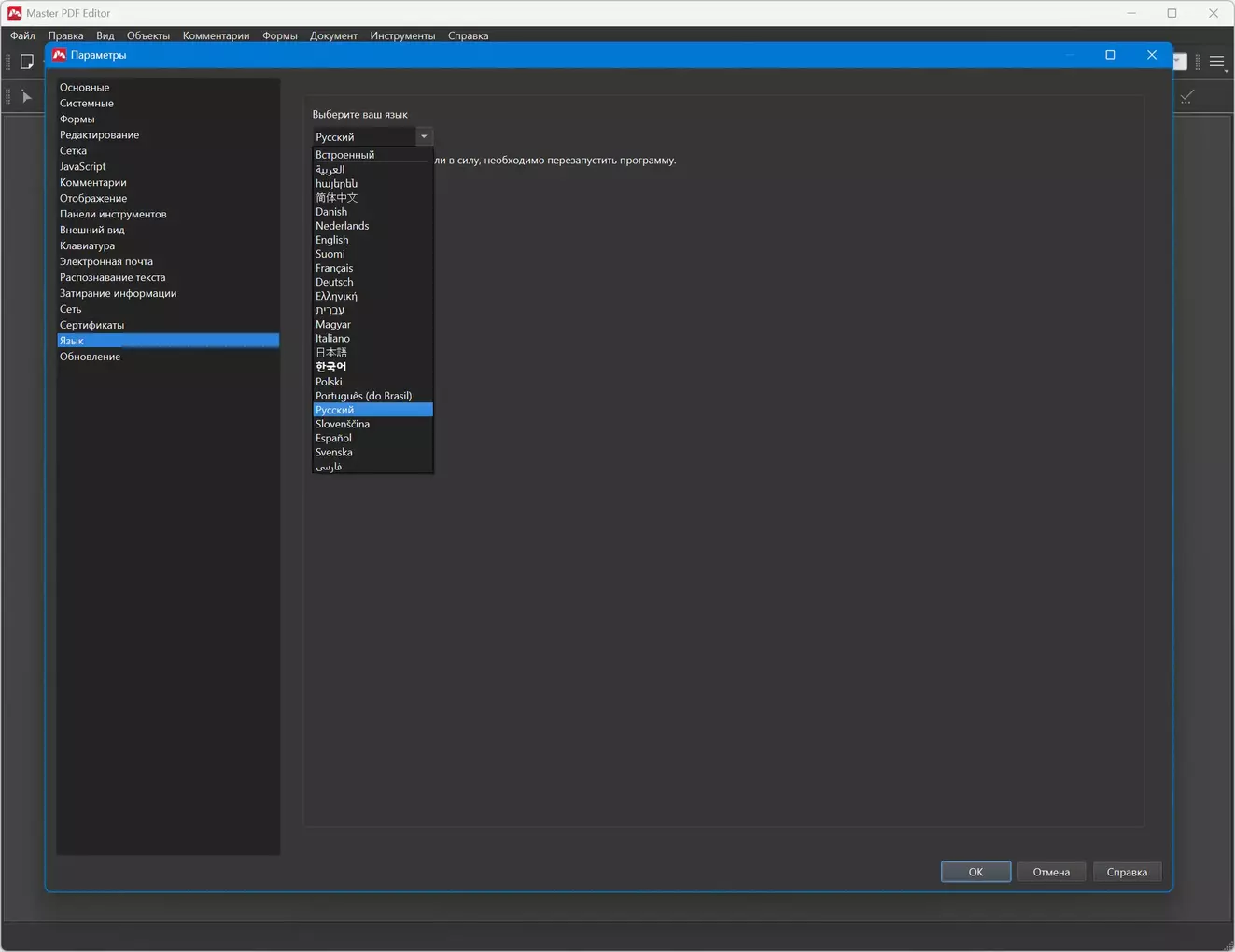Click the new document icon in toolbar
The width and height of the screenshot is (1235, 952).
(x=27, y=62)
